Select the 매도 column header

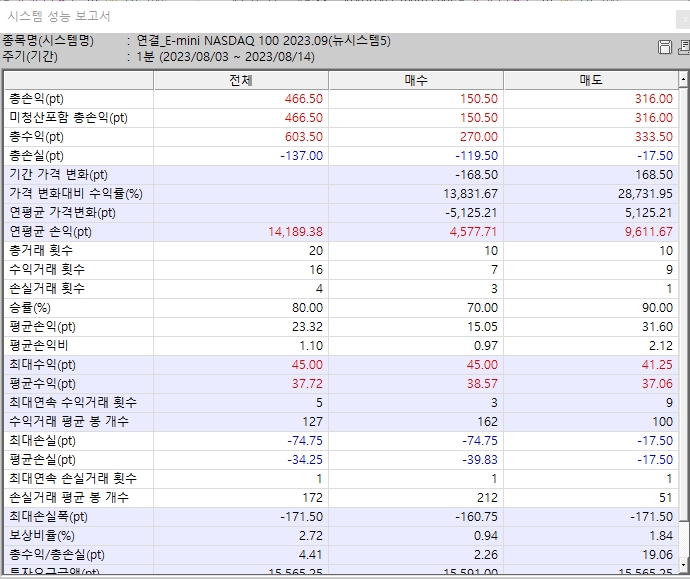coord(591,80)
